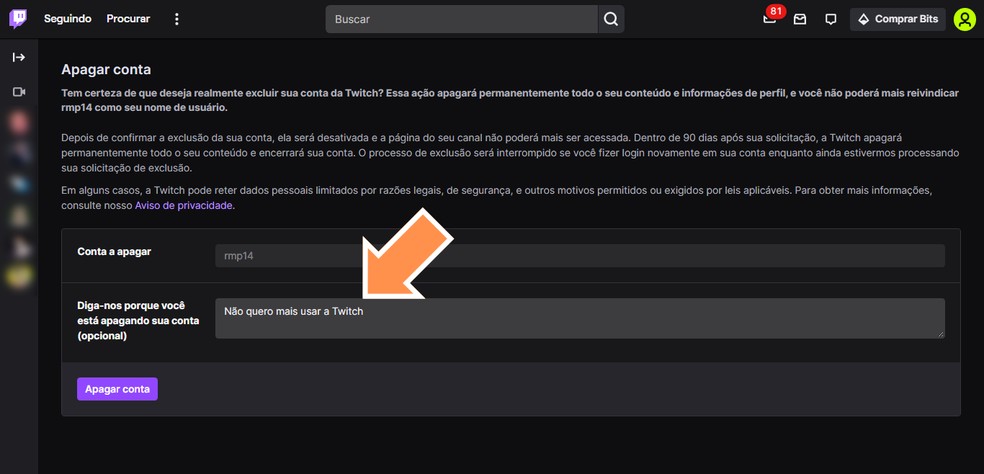Viewport: 984px width, 474px height.
Task: Click the 'Diga-nos porque você' label
Action: point(138,320)
